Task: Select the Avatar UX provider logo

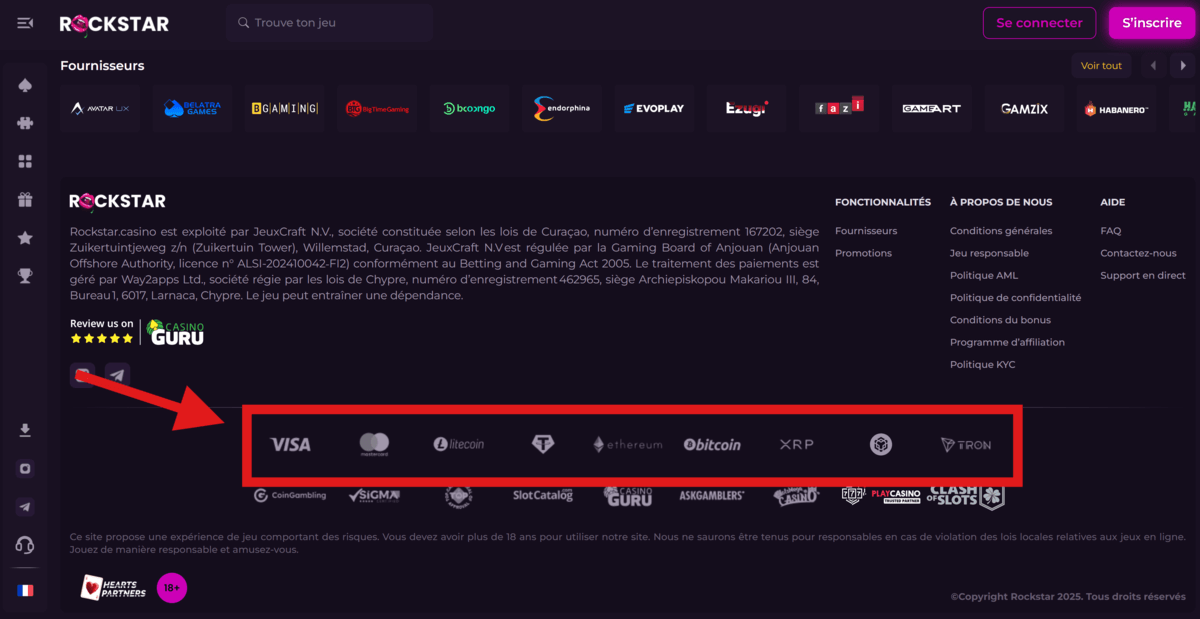Action: click(100, 108)
